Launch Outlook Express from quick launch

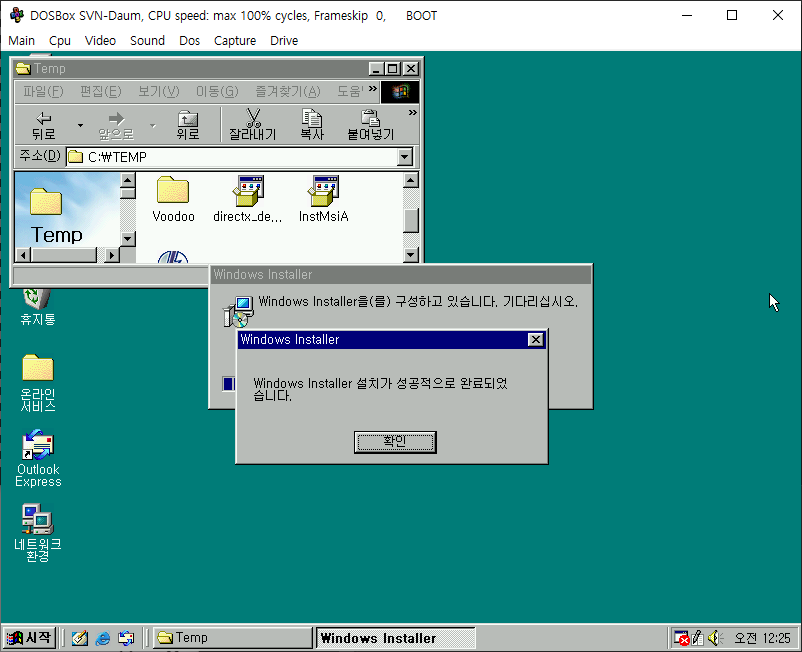click(126, 638)
